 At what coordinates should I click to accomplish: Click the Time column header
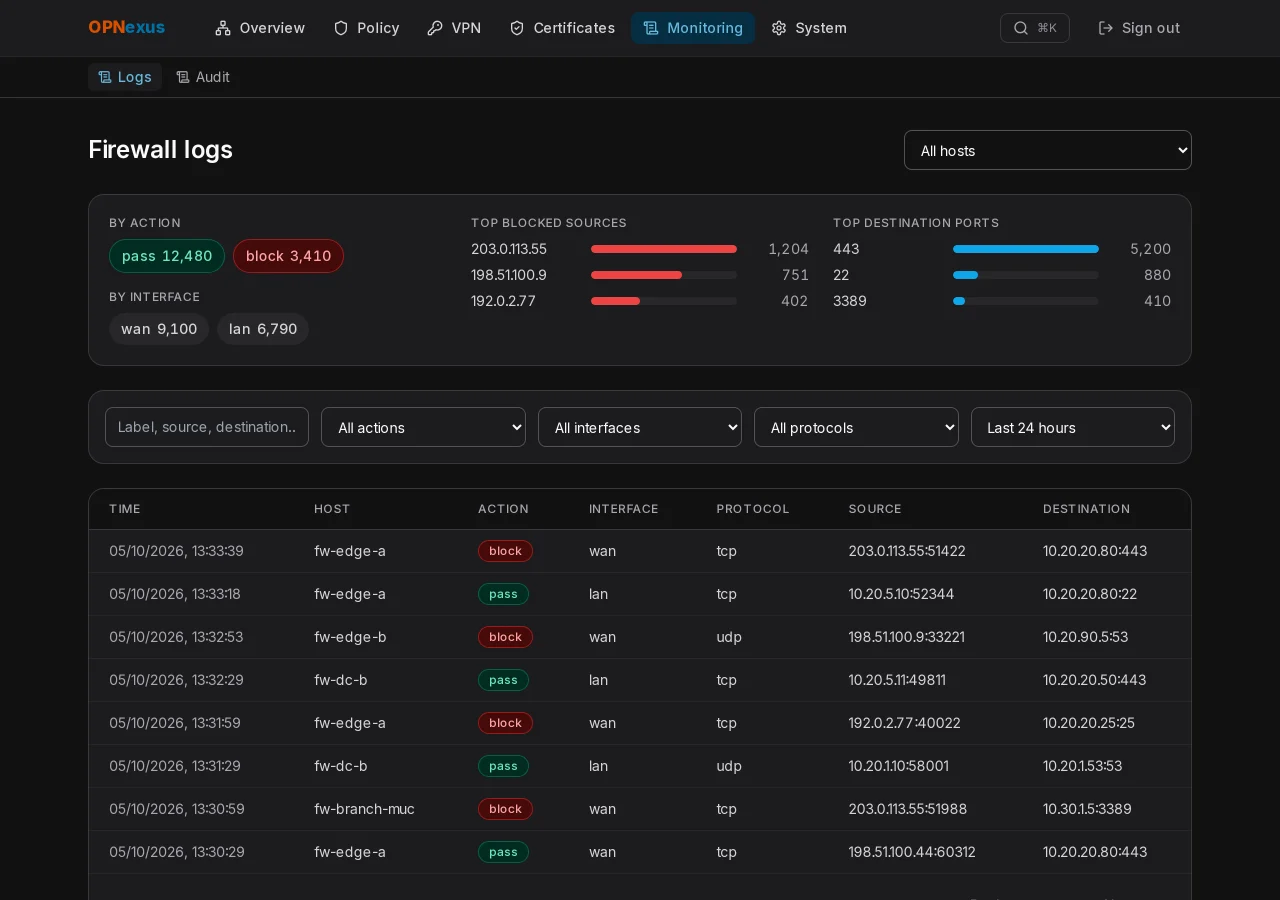click(x=125, y=509)
